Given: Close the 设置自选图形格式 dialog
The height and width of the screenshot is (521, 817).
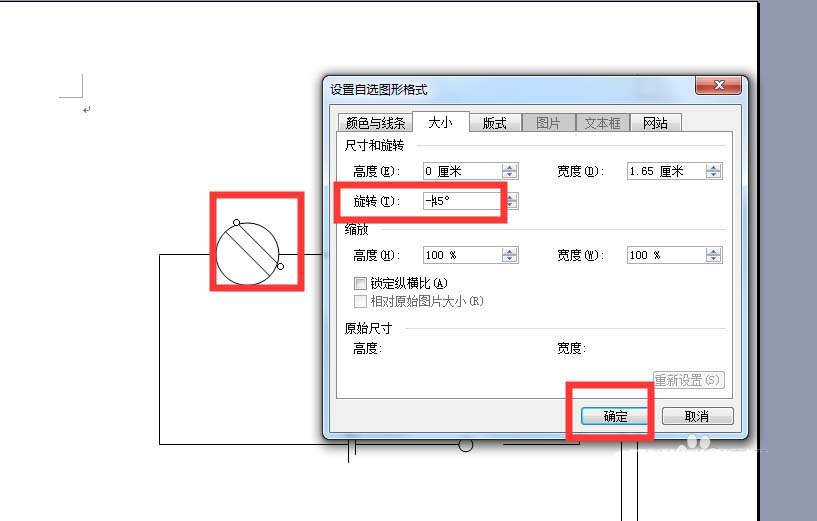Looking at the screenshot, I should coord(719,85).
